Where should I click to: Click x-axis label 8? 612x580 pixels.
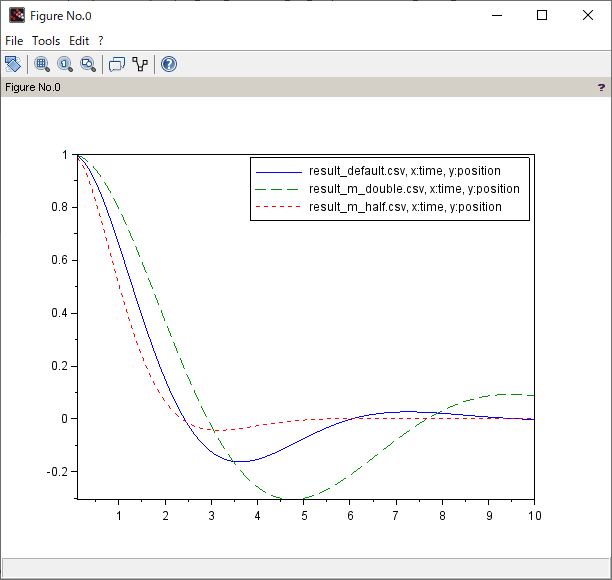coord(442,516)
